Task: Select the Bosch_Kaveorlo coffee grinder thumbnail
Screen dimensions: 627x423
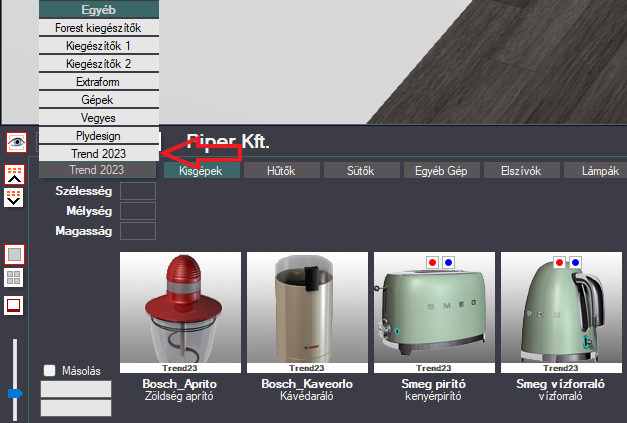Action: point(308,312)
